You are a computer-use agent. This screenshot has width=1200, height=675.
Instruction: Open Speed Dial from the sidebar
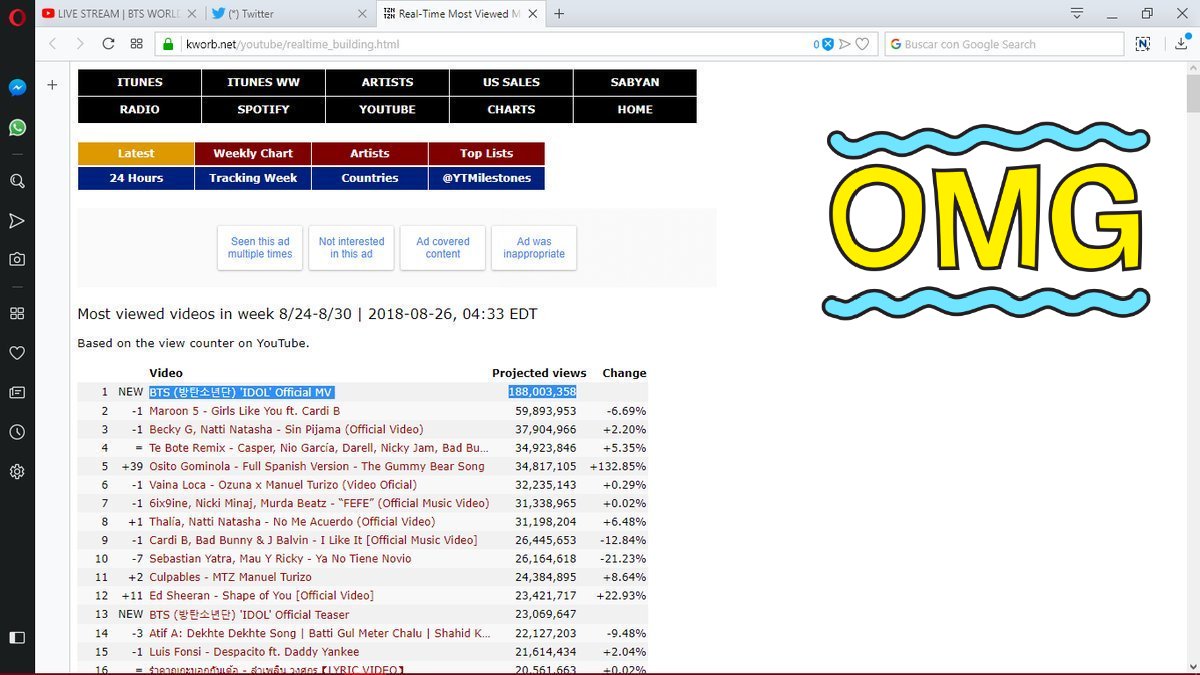(x=17, y=313)
